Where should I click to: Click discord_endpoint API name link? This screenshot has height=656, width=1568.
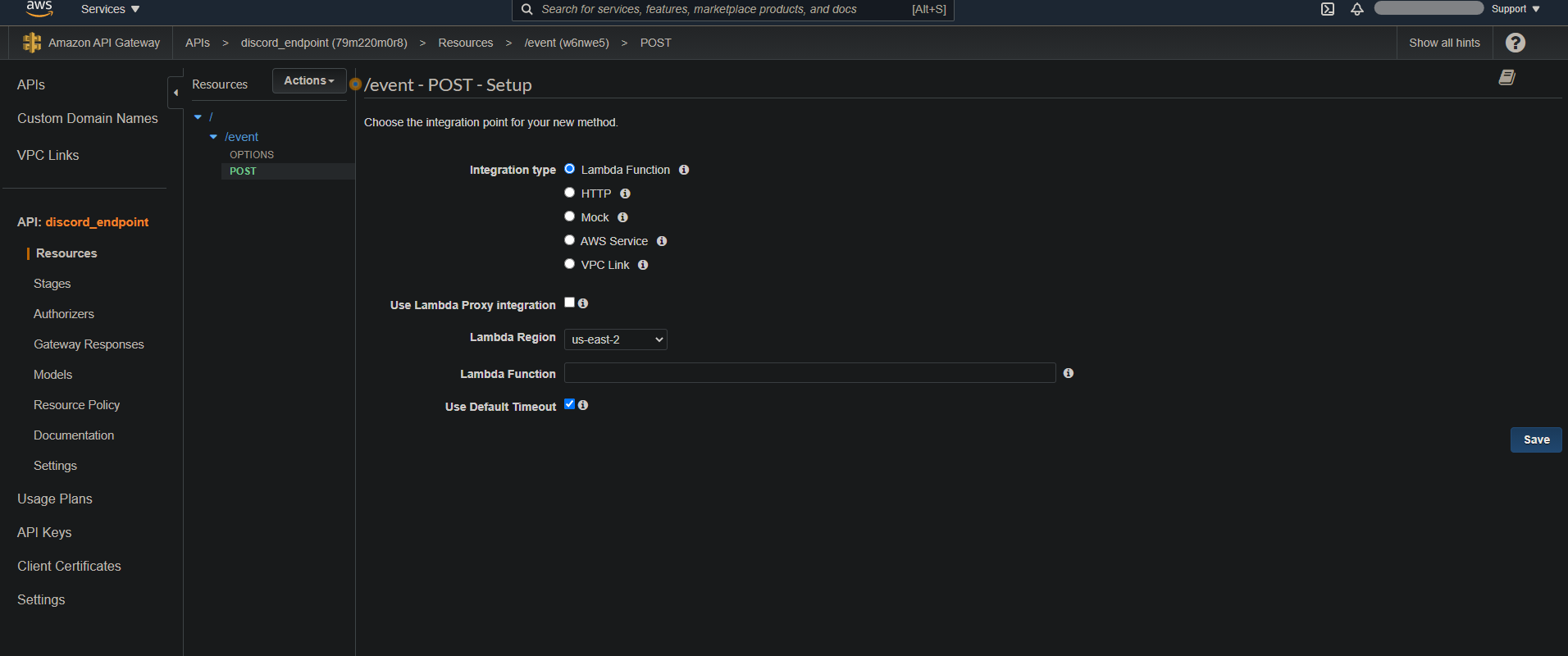97,222
